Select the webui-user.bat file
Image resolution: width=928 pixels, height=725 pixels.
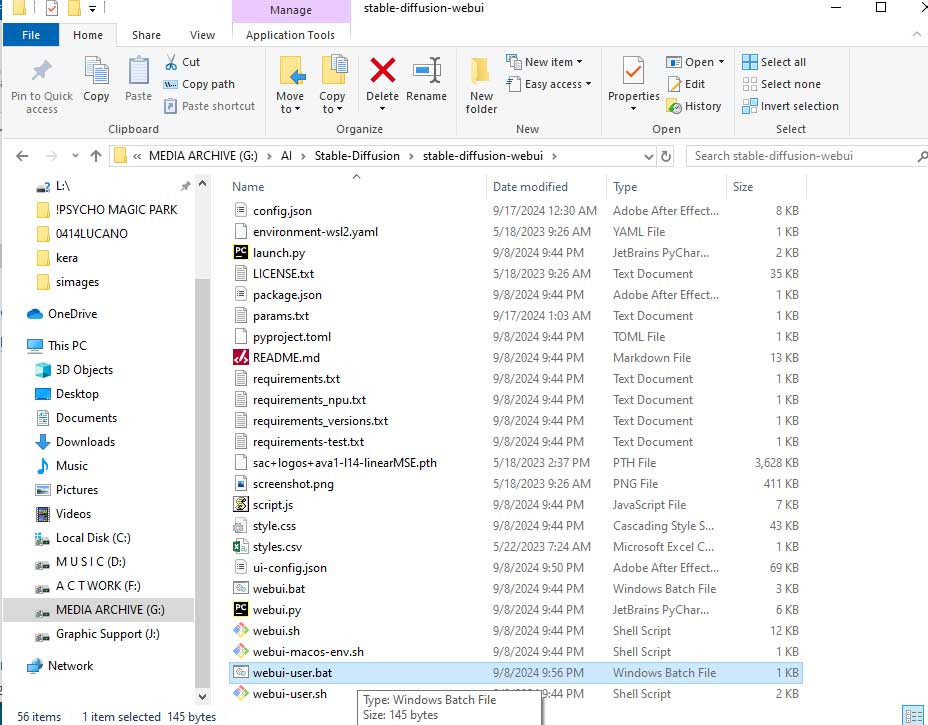pyautogui.click(x=515, y=673)
